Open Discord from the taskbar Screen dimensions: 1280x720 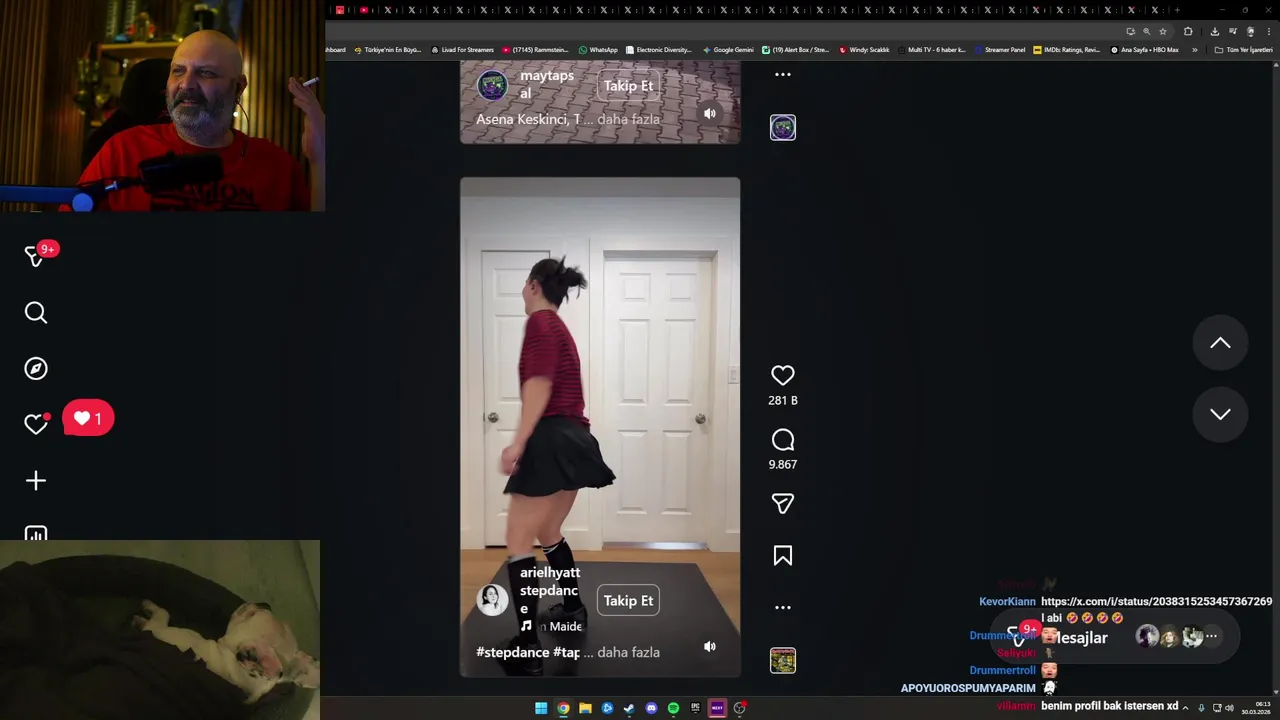pyautogui.click(x=651, y=708)
